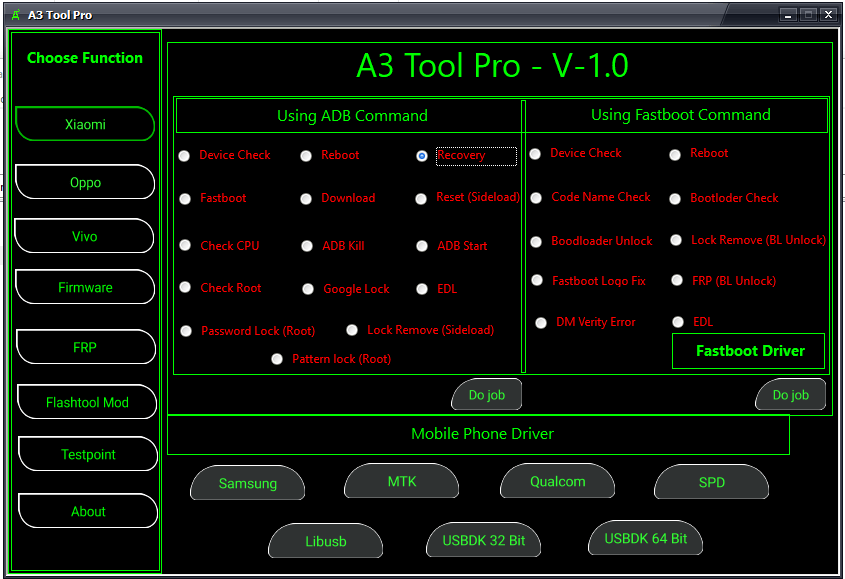Viewport: 845px width, 579px height.
Task: Click Do job under ADB commands
Action: pyautogui.click(x=486, y=394)
